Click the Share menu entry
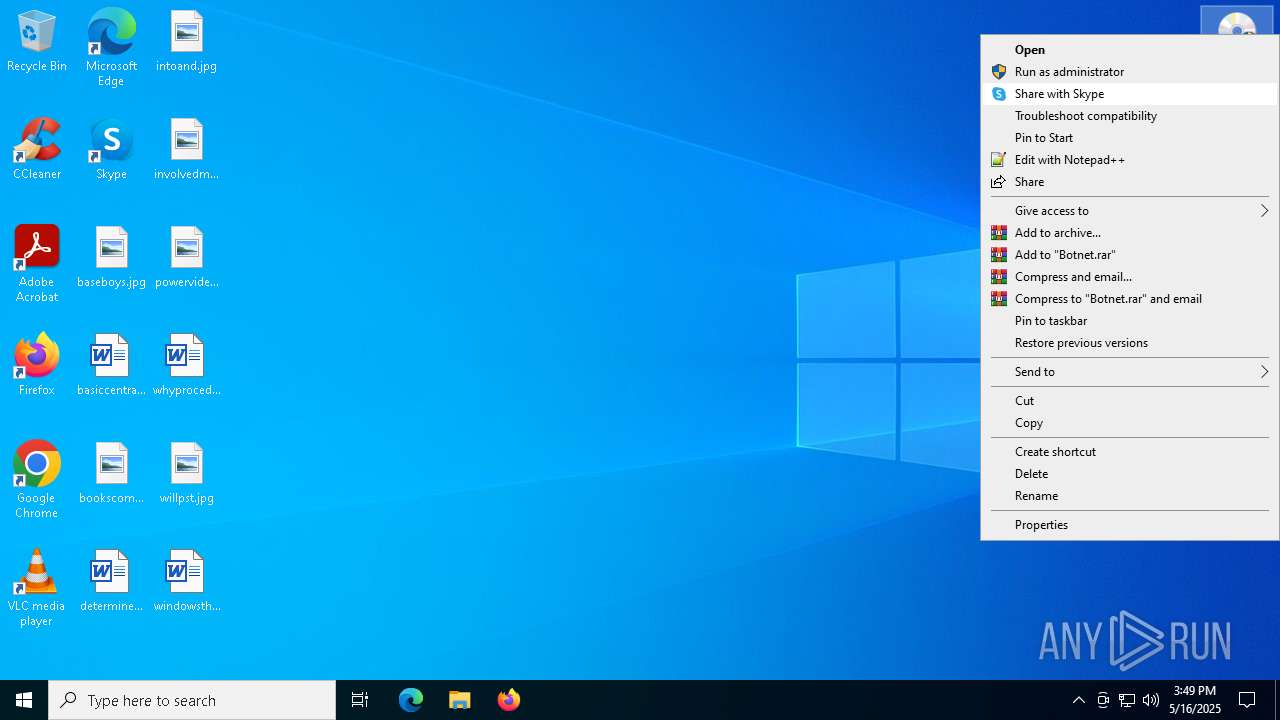Image resolution: width=1280 pixels, height=720 pixels. (x=1130, y=182)
